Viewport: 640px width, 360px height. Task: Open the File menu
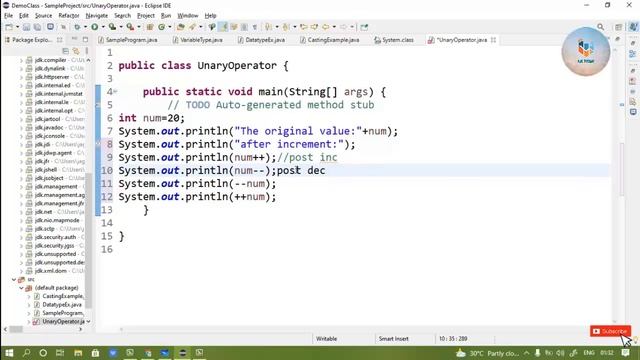[8, 16]
